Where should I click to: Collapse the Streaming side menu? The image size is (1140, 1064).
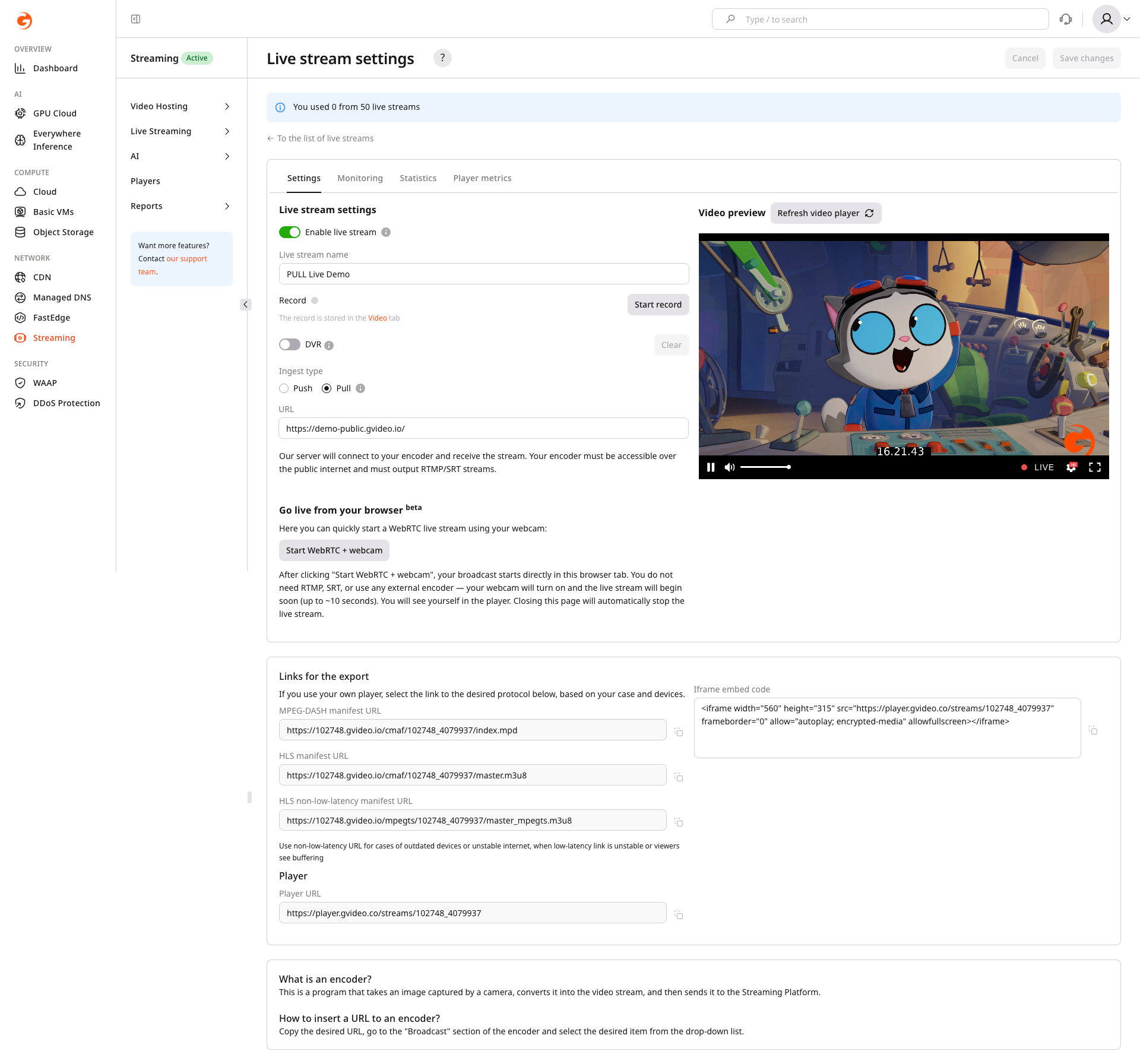point(246,305)
